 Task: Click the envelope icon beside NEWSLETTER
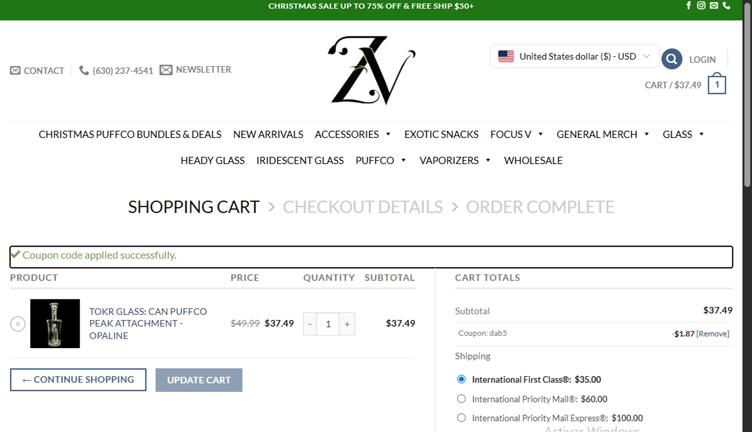click(x=166, y=70)
